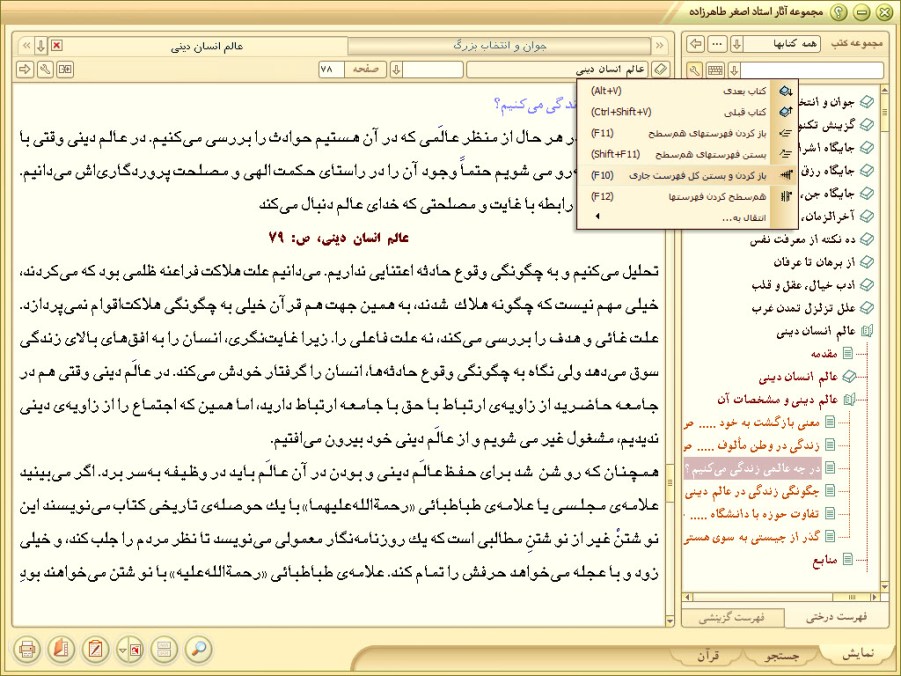Click the side-by-side pages icon in reading toolbar

65,70
